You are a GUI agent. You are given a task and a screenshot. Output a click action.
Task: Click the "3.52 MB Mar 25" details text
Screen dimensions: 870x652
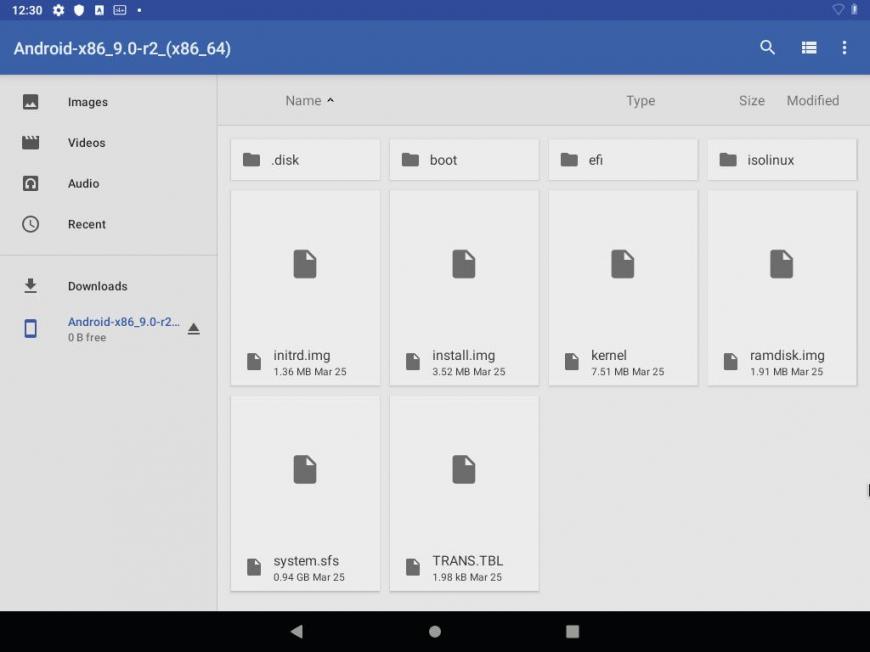(469, 372)
